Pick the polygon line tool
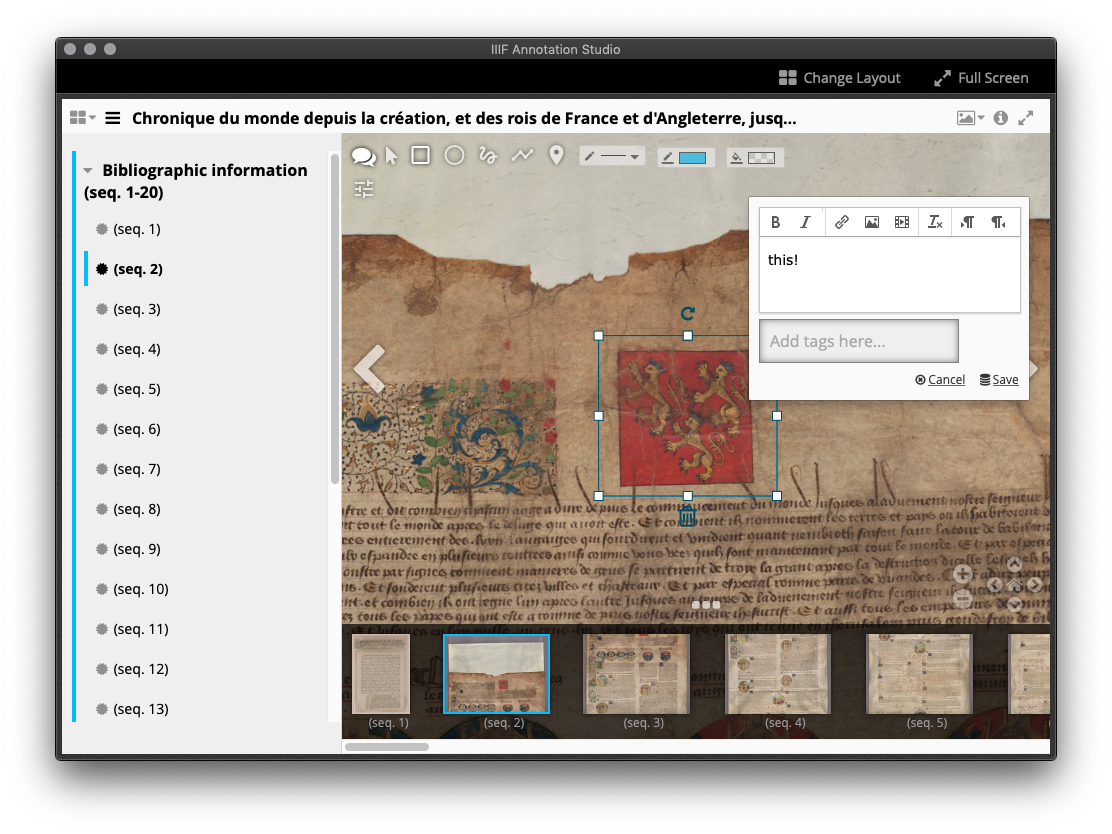 pyautogui.click(x=522, y=155)
